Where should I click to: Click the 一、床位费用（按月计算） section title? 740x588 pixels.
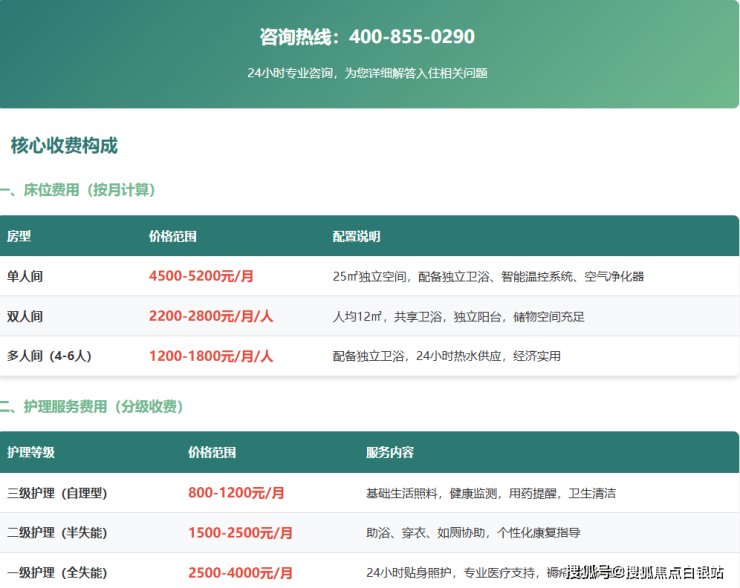(x=78, y=189)
